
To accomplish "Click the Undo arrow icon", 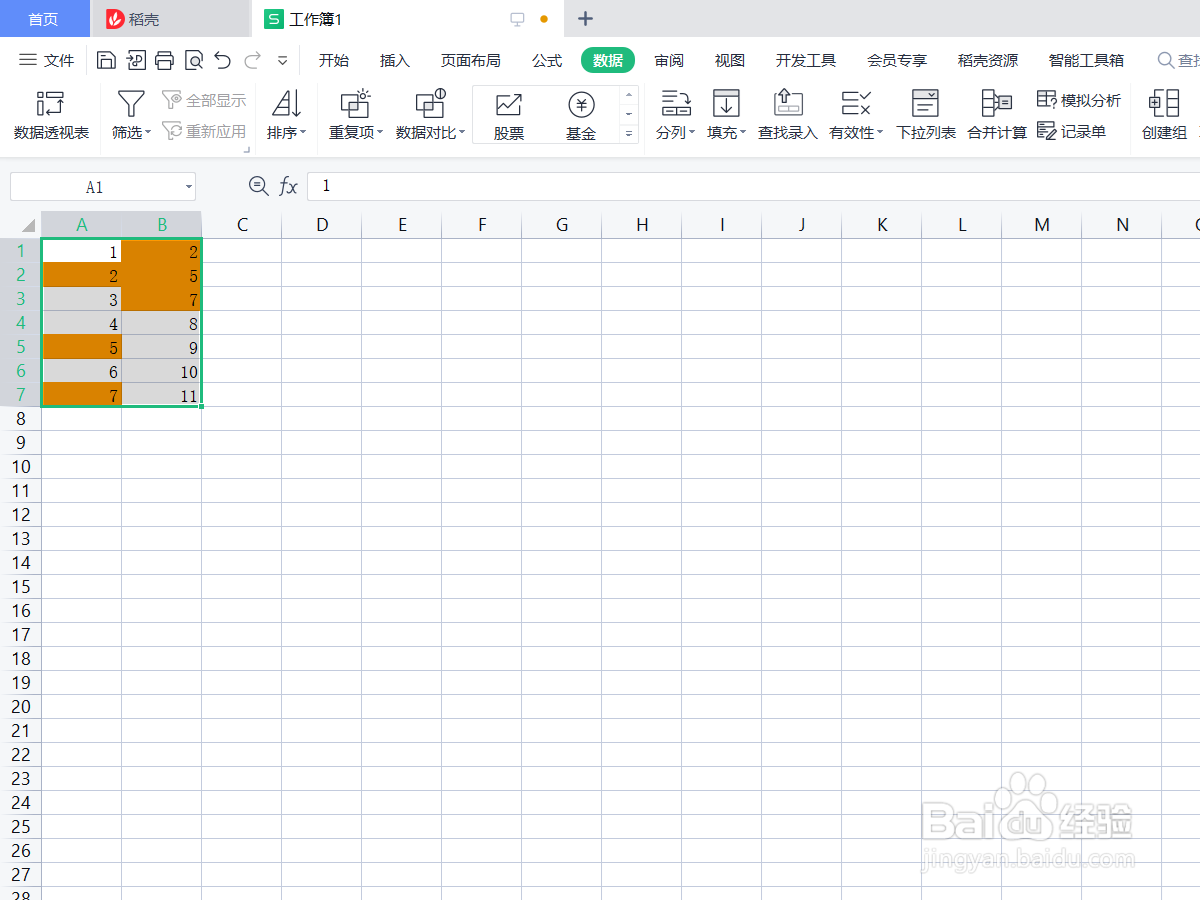I will click(222, 61).
